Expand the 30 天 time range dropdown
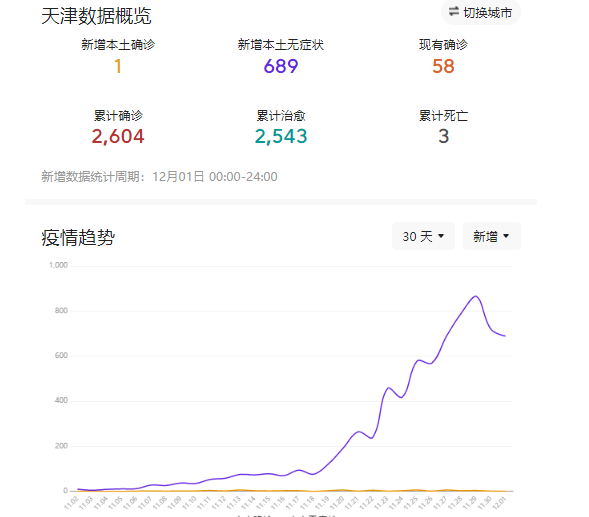The image size is (589, 517). (423, 236)
